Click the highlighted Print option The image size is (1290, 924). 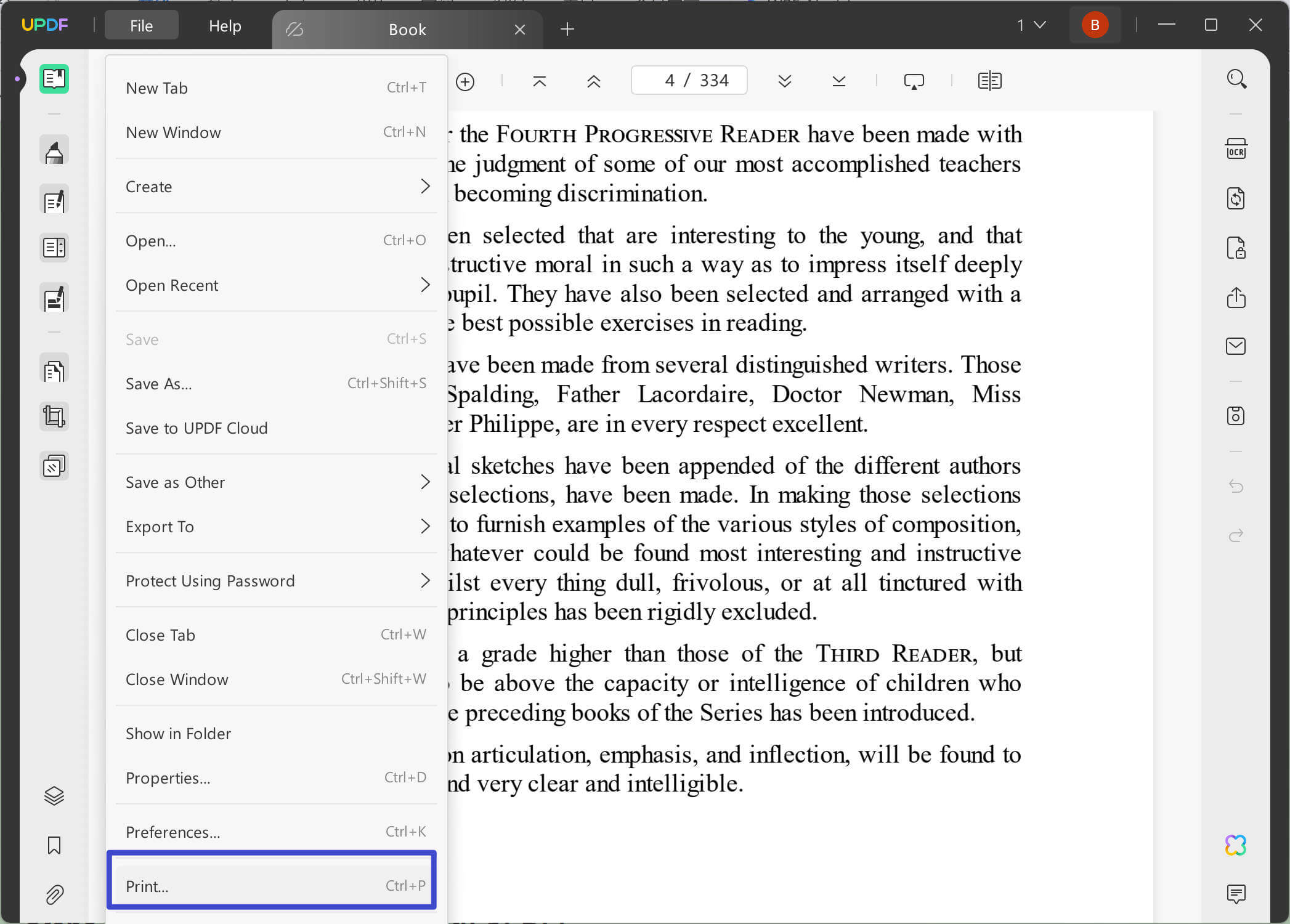click(271, 885)
